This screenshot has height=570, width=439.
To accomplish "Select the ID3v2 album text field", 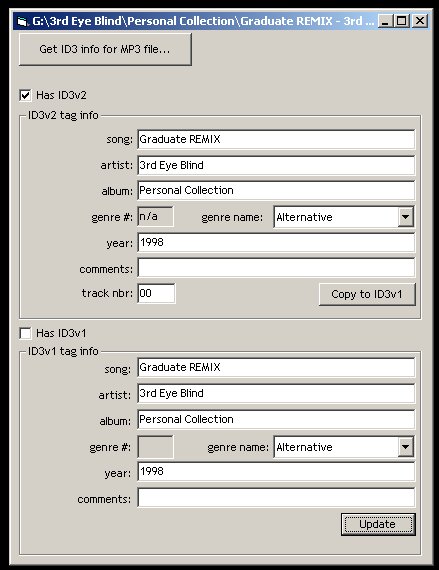I will tap(276, 190).
